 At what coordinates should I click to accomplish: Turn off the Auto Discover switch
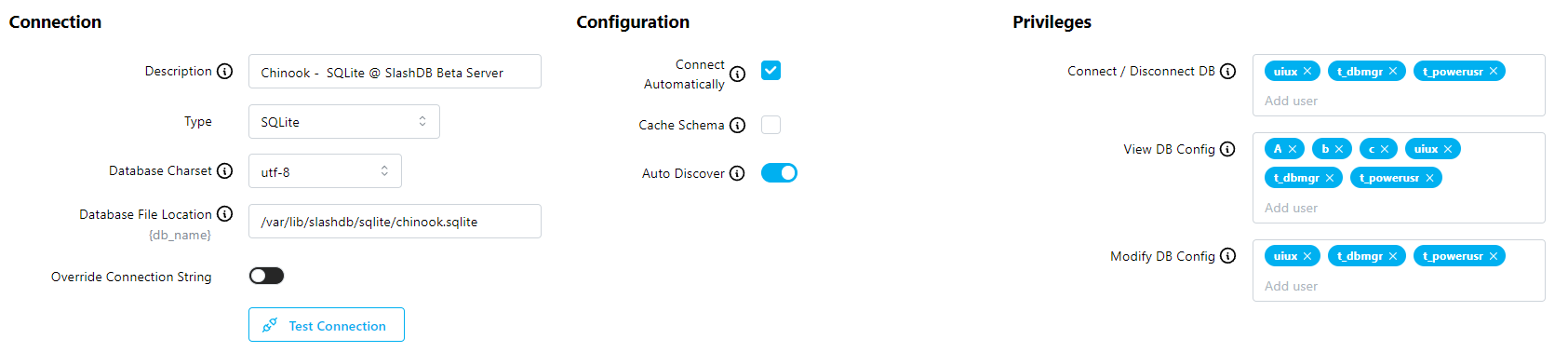779,173
